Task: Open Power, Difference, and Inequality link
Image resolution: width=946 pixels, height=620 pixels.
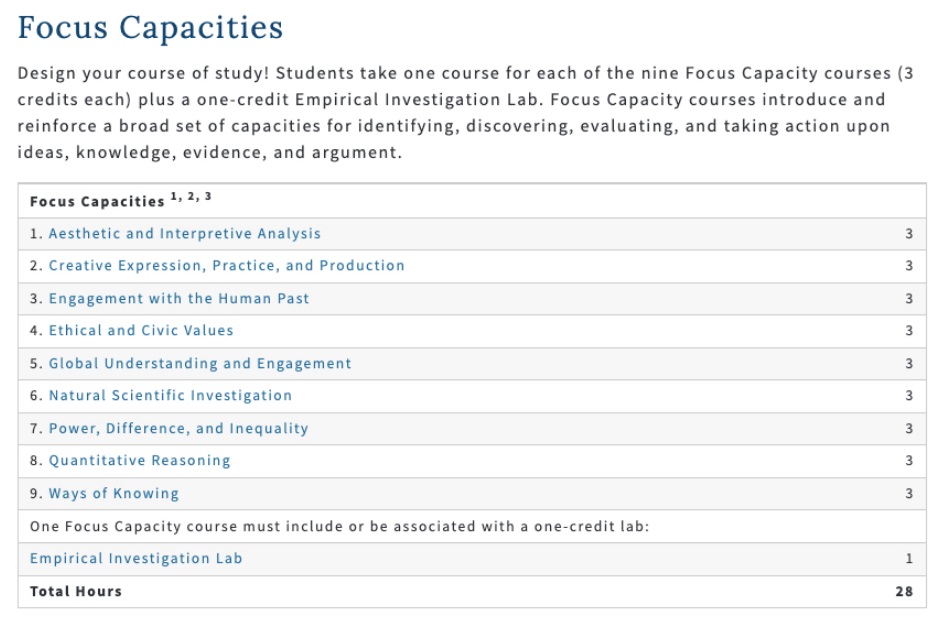Action: click(x=178, y=429)
